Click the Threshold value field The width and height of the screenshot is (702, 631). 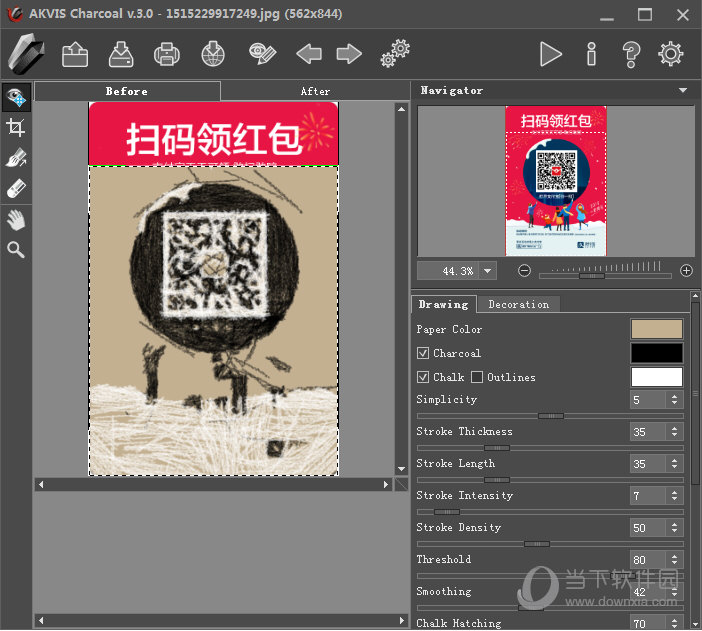pos(649,560)
